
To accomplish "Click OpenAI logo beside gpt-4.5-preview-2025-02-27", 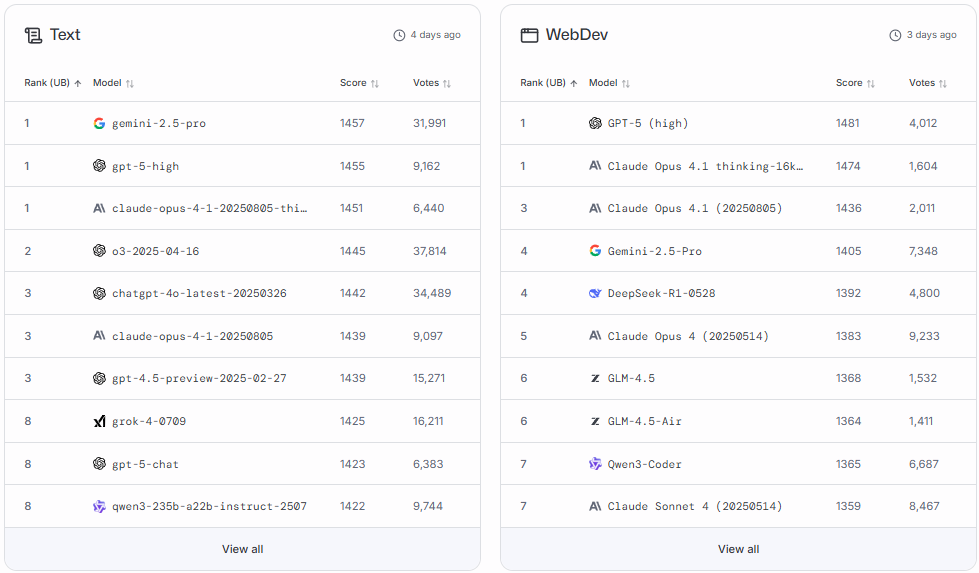I will pos(99,378).
